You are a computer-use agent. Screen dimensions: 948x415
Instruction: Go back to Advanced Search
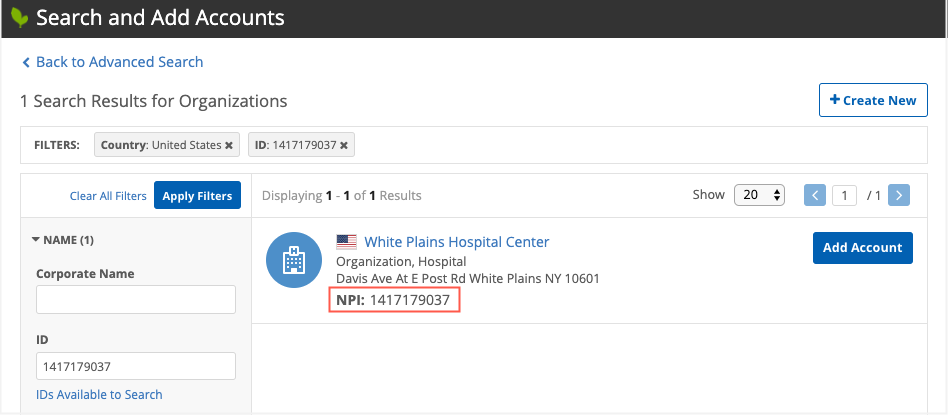point(112,62)
